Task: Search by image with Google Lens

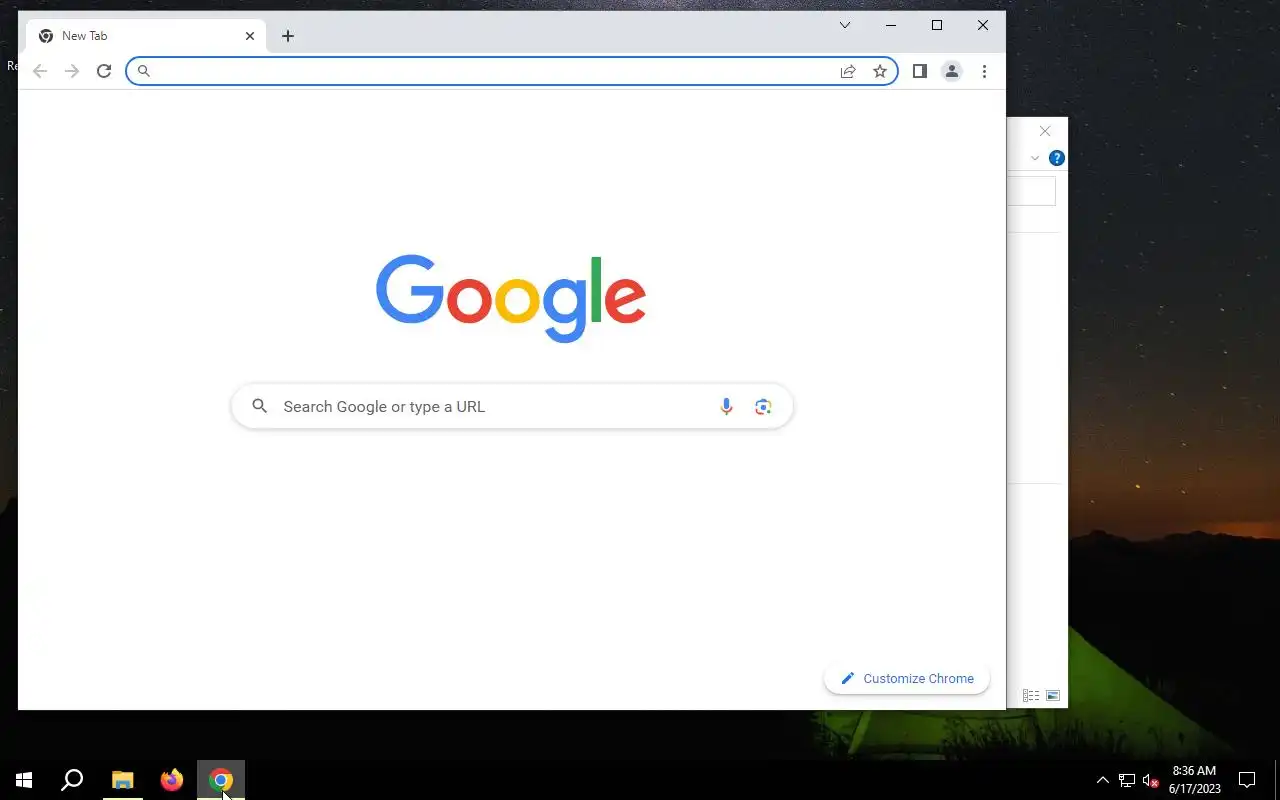Action: (763, 406)
